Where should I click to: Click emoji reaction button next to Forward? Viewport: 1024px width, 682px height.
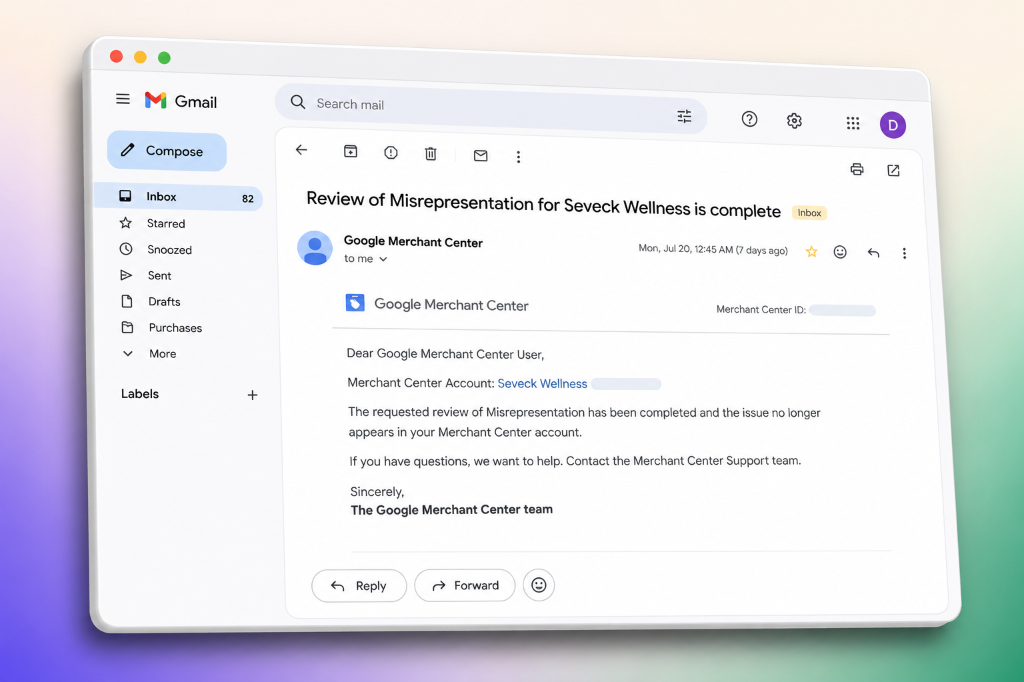pyautogui.click(x=539, y=585)
